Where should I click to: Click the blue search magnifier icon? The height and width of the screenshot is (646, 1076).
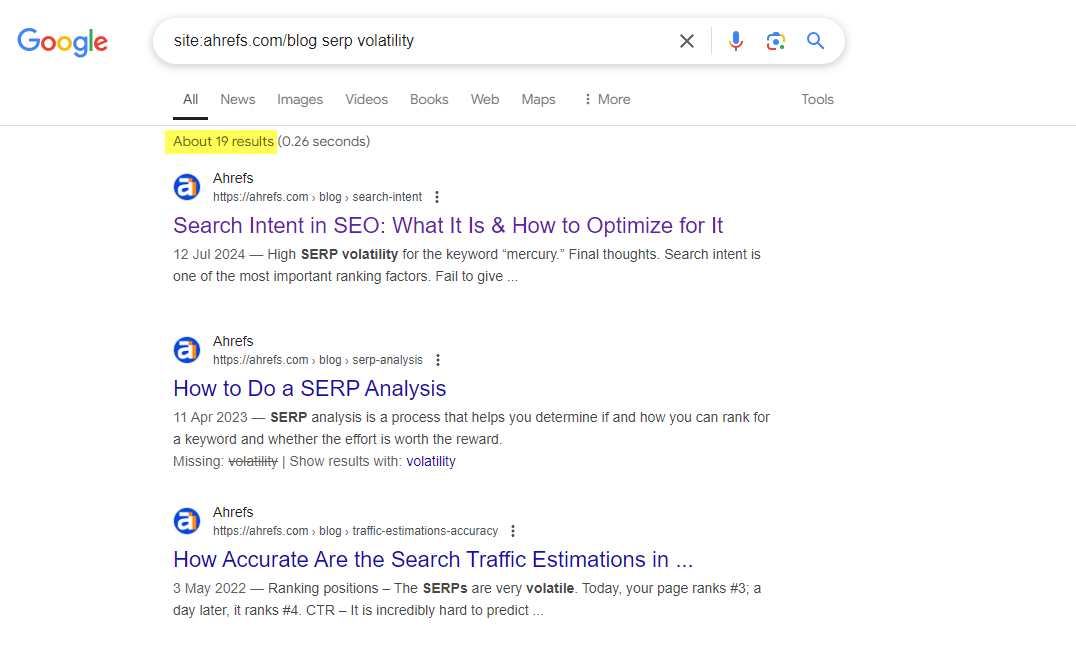(x=815, y=40)
